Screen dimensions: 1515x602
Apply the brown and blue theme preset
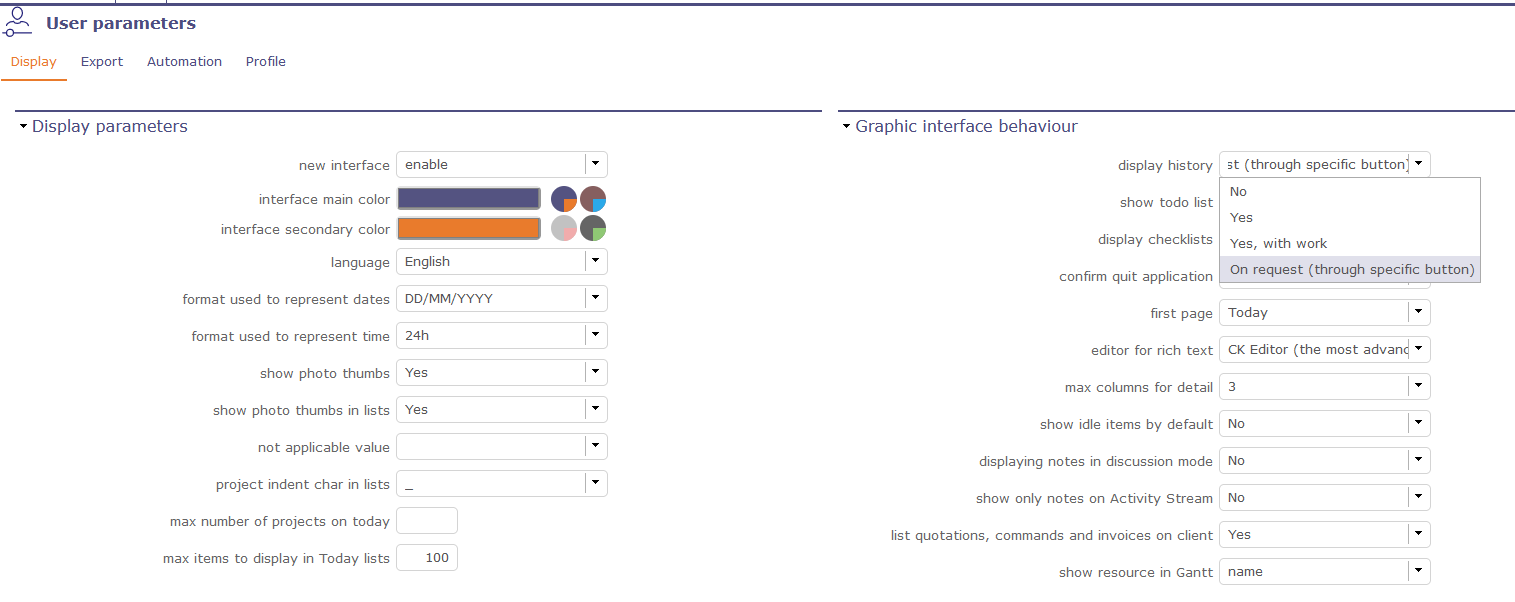[593, 198]
